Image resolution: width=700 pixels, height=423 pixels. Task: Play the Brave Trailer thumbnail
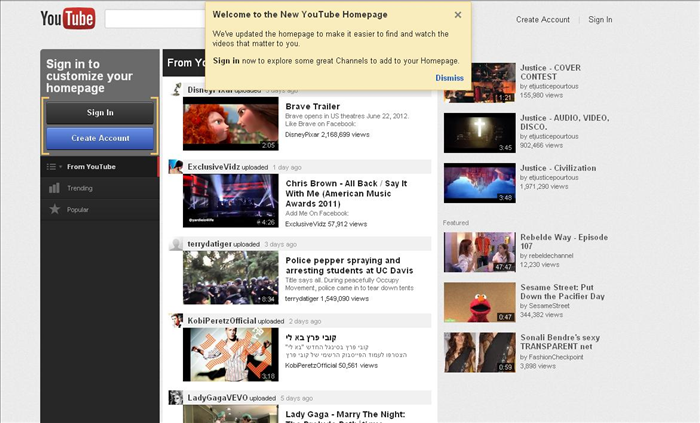[231, 124]
